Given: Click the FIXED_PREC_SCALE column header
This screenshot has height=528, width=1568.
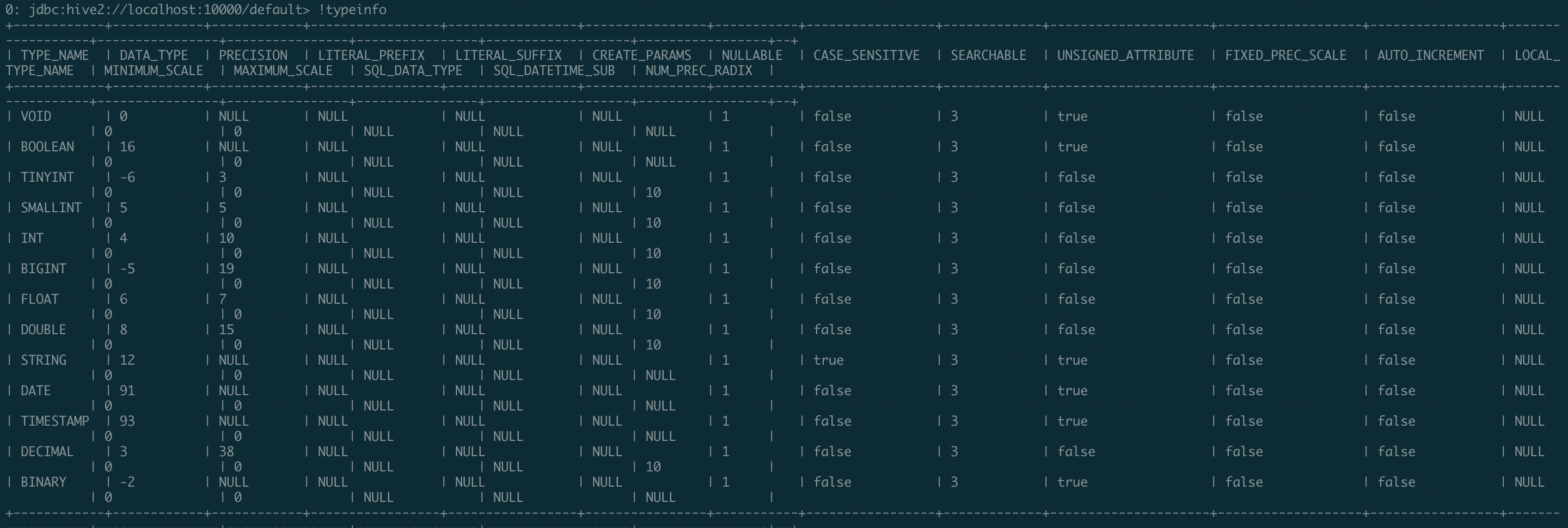Looking at the screenshot, I should pos(1285,56).
